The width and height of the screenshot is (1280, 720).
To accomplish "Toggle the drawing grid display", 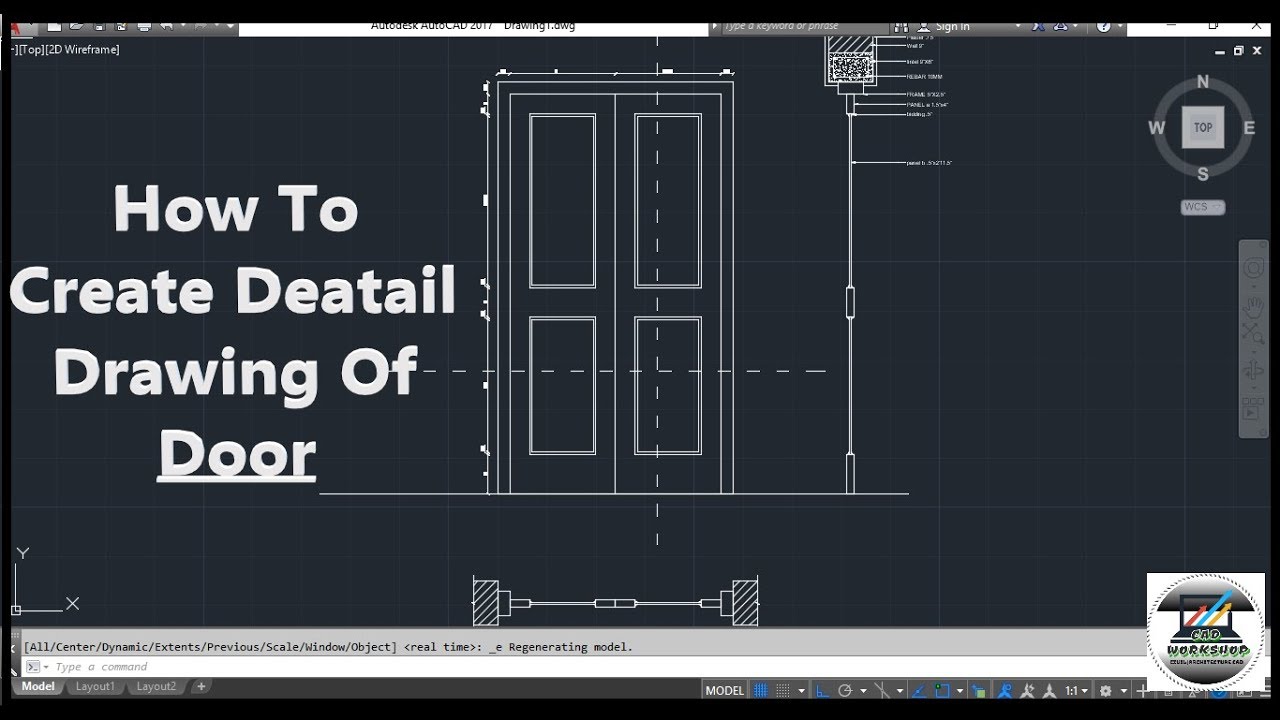I will (x=760, y=690).
